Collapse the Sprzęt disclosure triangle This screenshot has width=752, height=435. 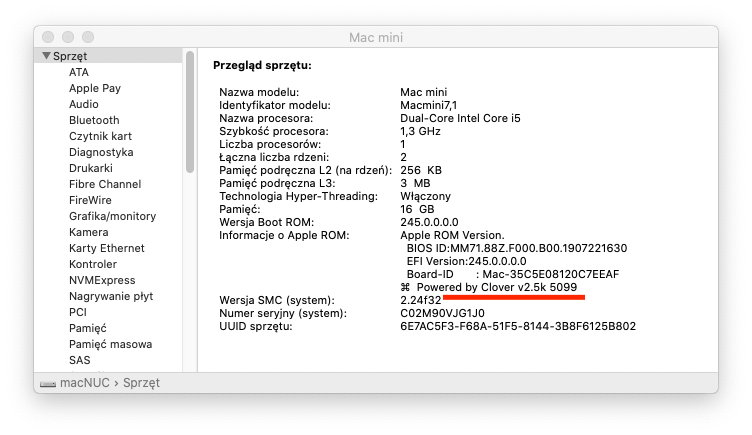click(x=46, y=56)
